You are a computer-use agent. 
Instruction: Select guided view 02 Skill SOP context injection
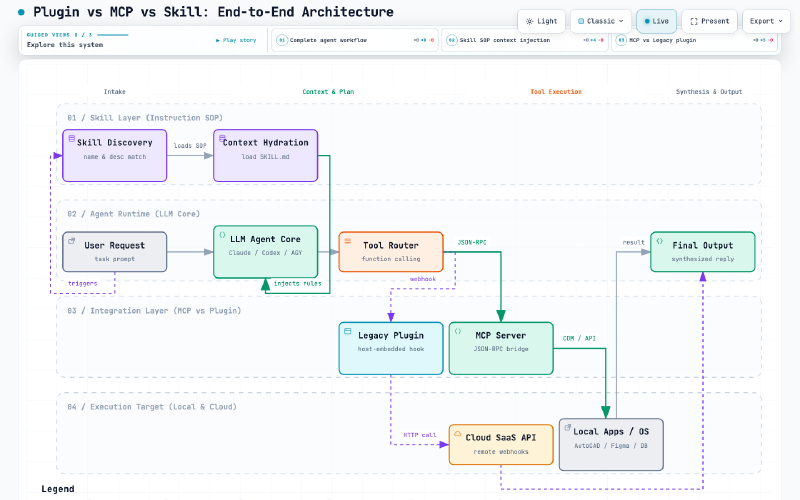[524, 40]
